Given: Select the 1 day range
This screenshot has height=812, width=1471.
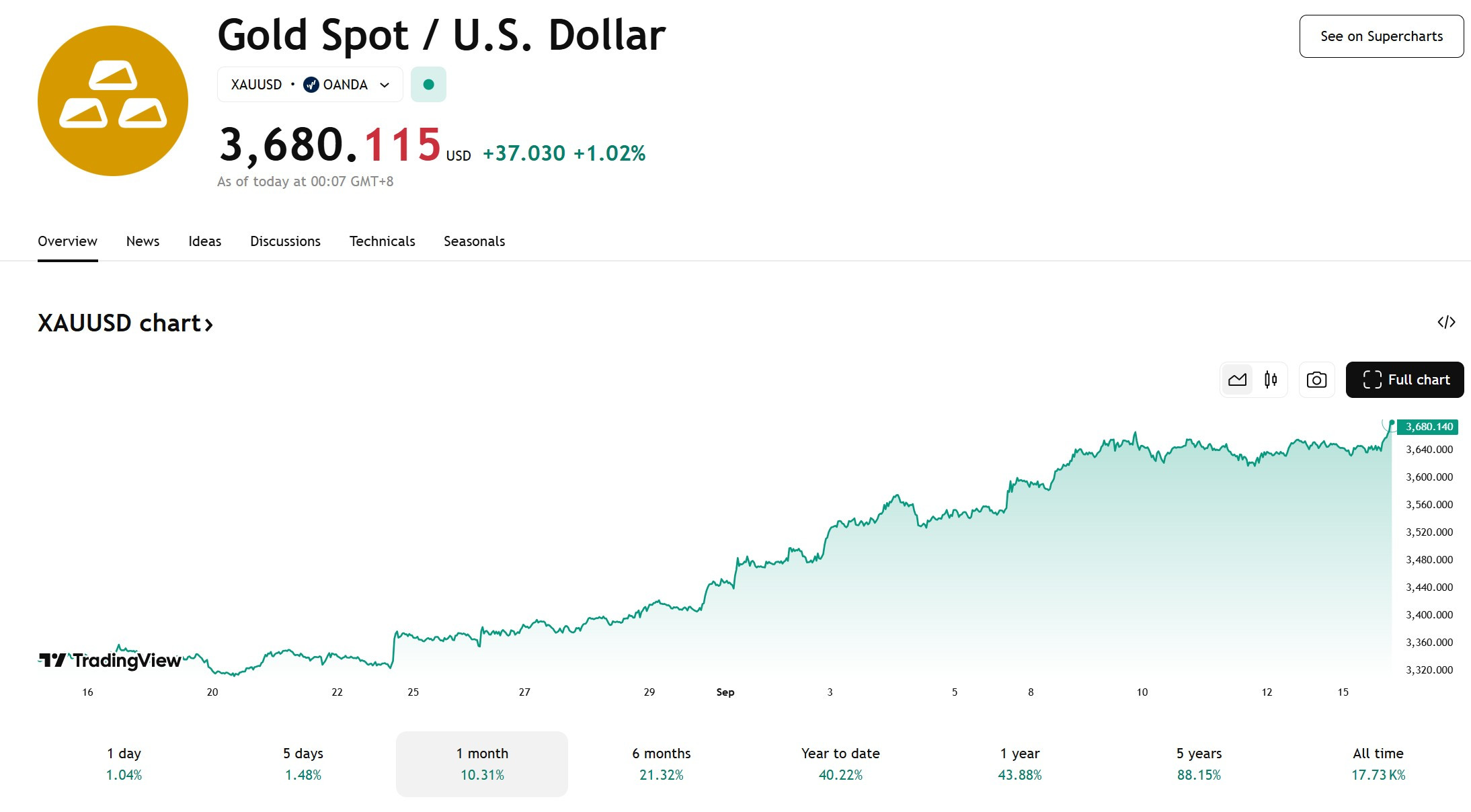Looking at the screenshot, I should coord(124,764).
